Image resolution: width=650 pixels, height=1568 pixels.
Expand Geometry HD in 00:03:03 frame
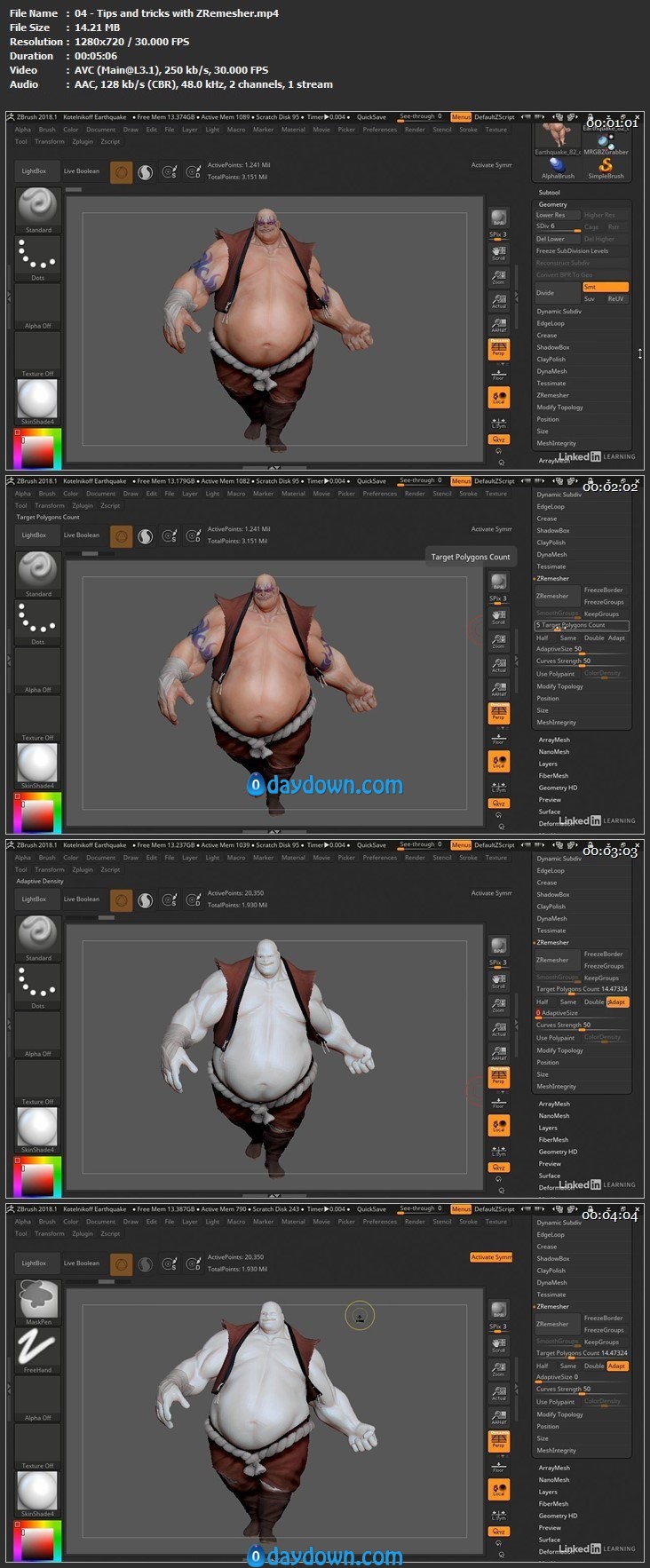(558, 1152)
